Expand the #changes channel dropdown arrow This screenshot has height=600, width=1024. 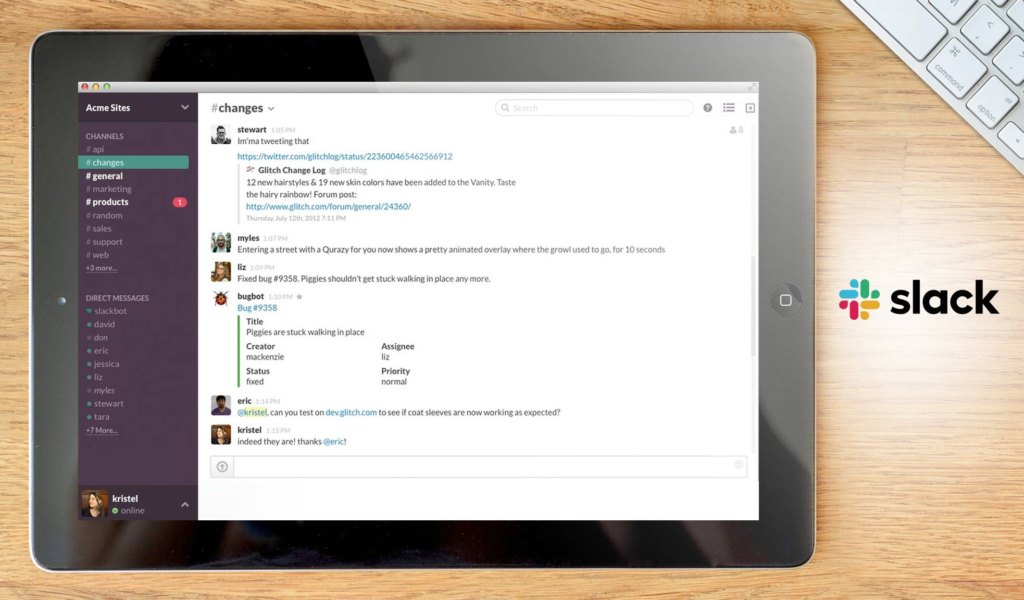[271, 109]
